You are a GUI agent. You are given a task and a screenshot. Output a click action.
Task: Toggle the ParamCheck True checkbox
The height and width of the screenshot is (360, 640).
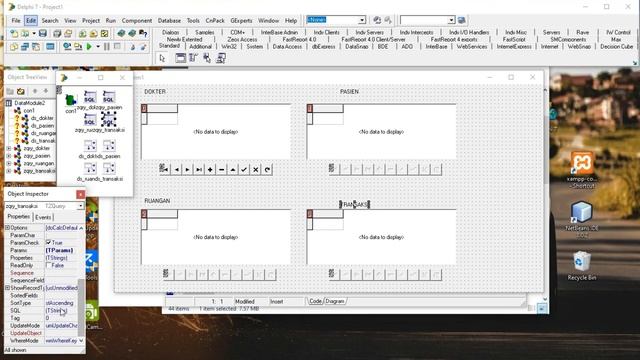pyautogui.click(x=49, y=242)
